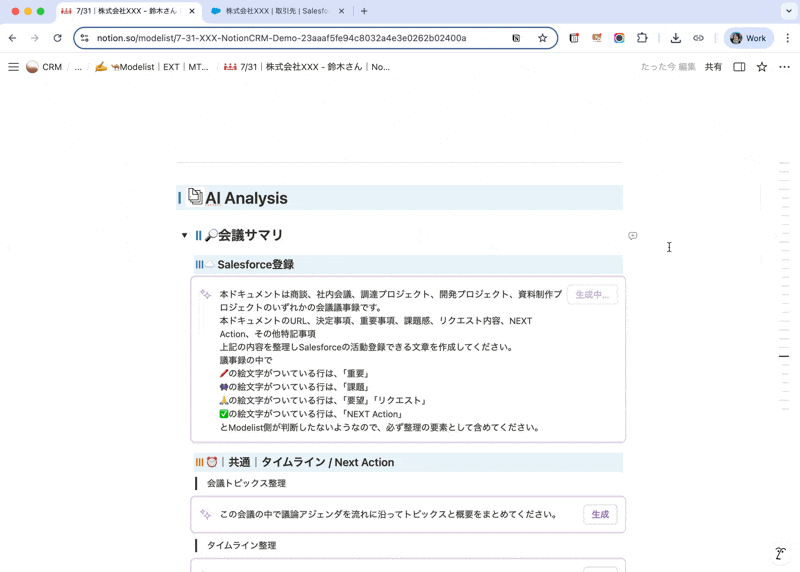Favorite this Notion page with the star icon
Screen dimensions: 800x572
click(762, 67)
